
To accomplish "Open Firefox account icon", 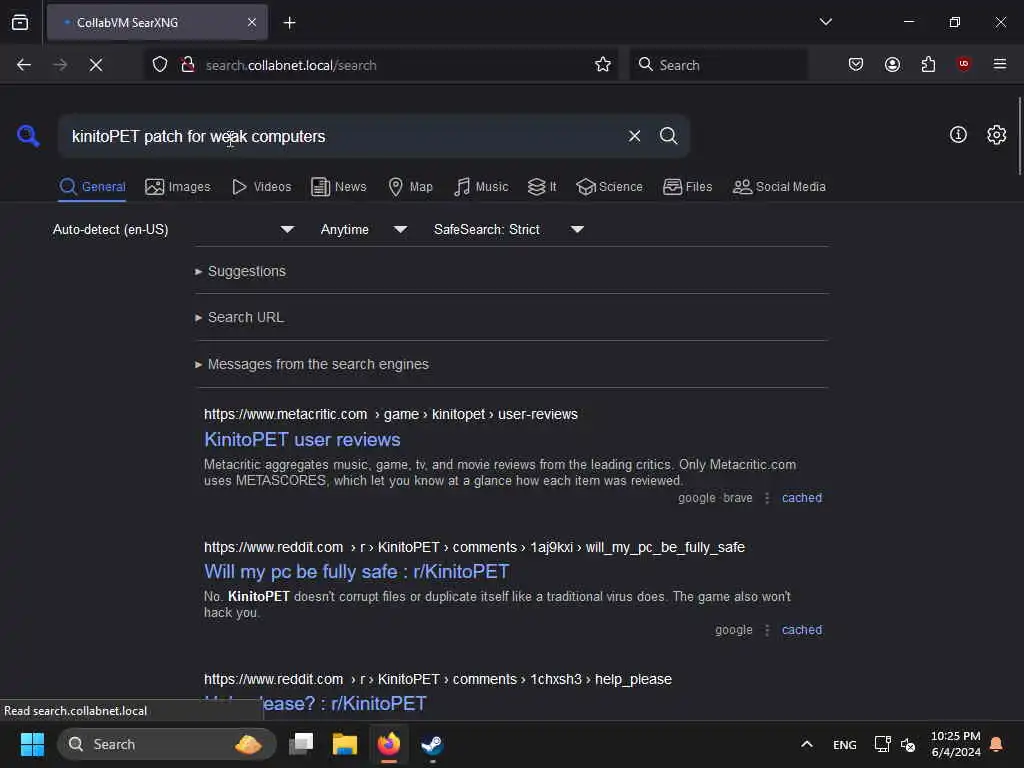I will (892, 65).
